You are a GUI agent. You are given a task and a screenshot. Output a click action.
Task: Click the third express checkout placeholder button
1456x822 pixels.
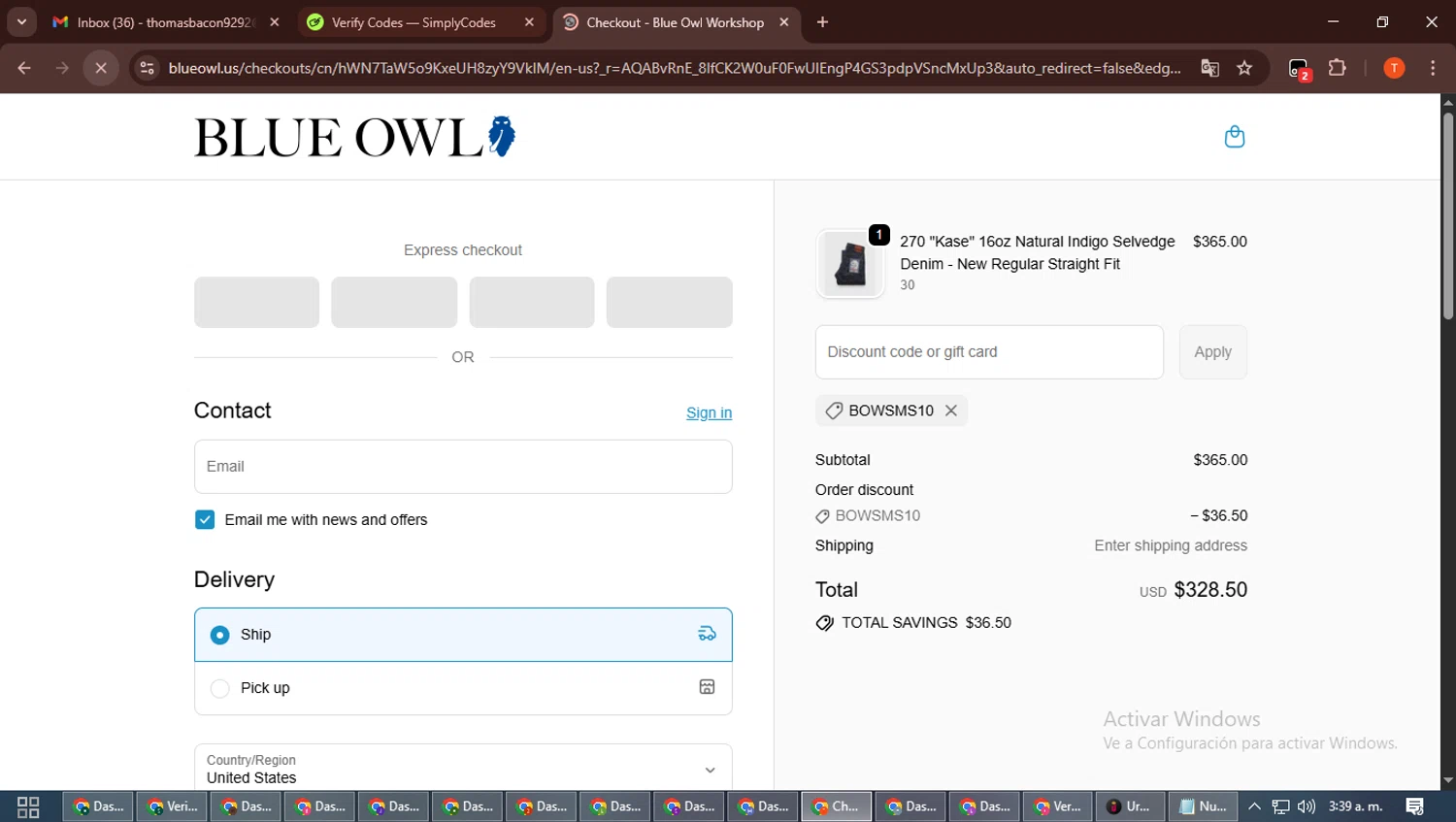[532, 302]
